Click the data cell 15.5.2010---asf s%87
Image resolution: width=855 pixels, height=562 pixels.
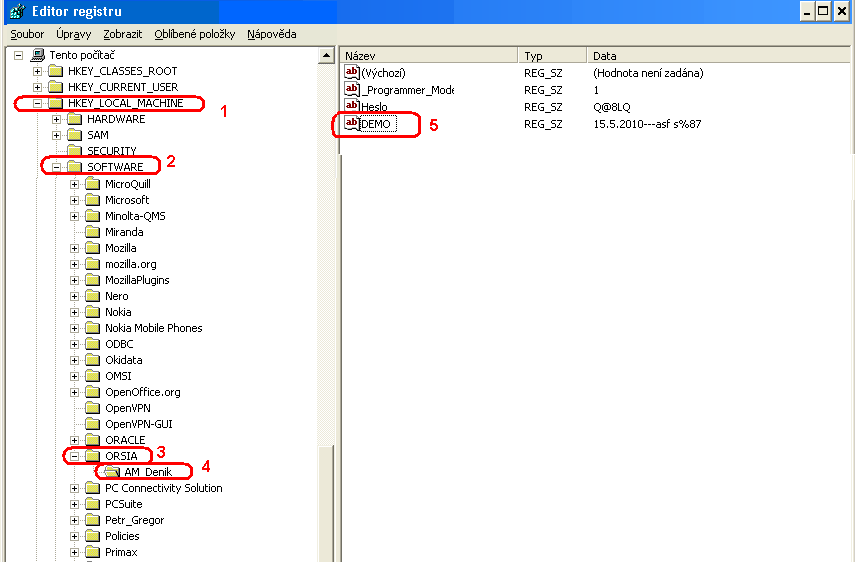[x=647, y=124]
